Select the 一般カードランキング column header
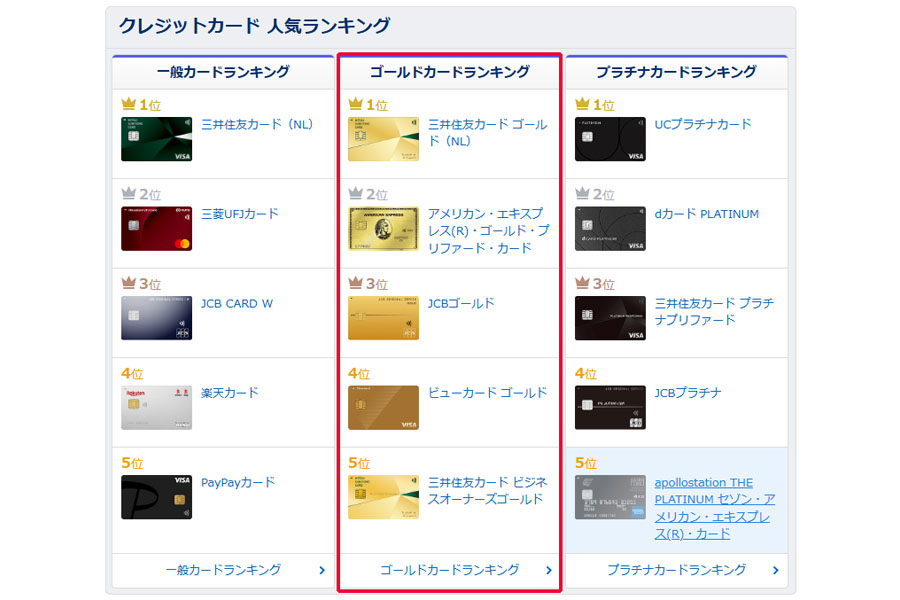The image size is (900, 600). (223, 72)
